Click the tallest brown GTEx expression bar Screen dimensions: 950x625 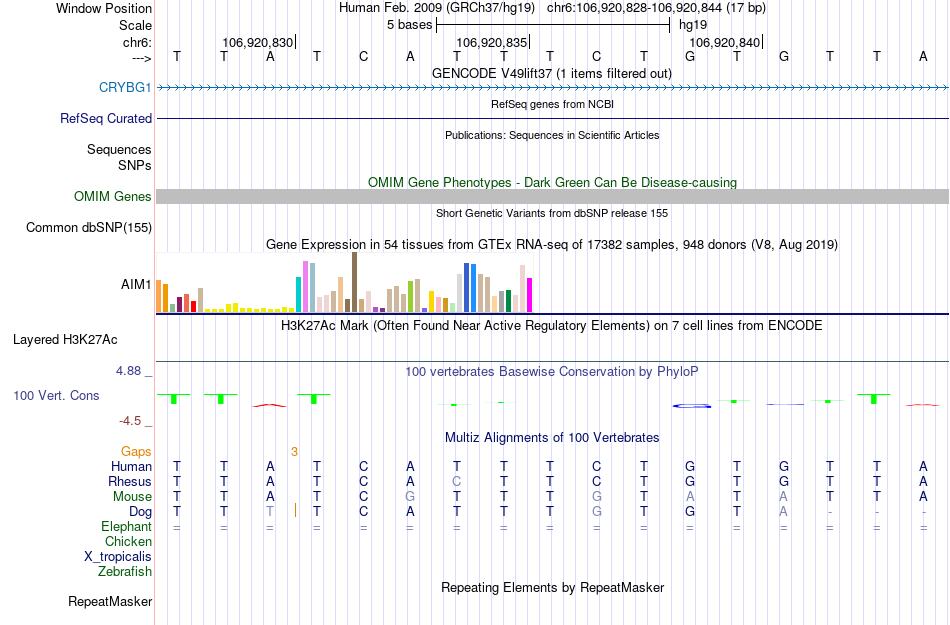pyautogui.click(x=354, y=282)
